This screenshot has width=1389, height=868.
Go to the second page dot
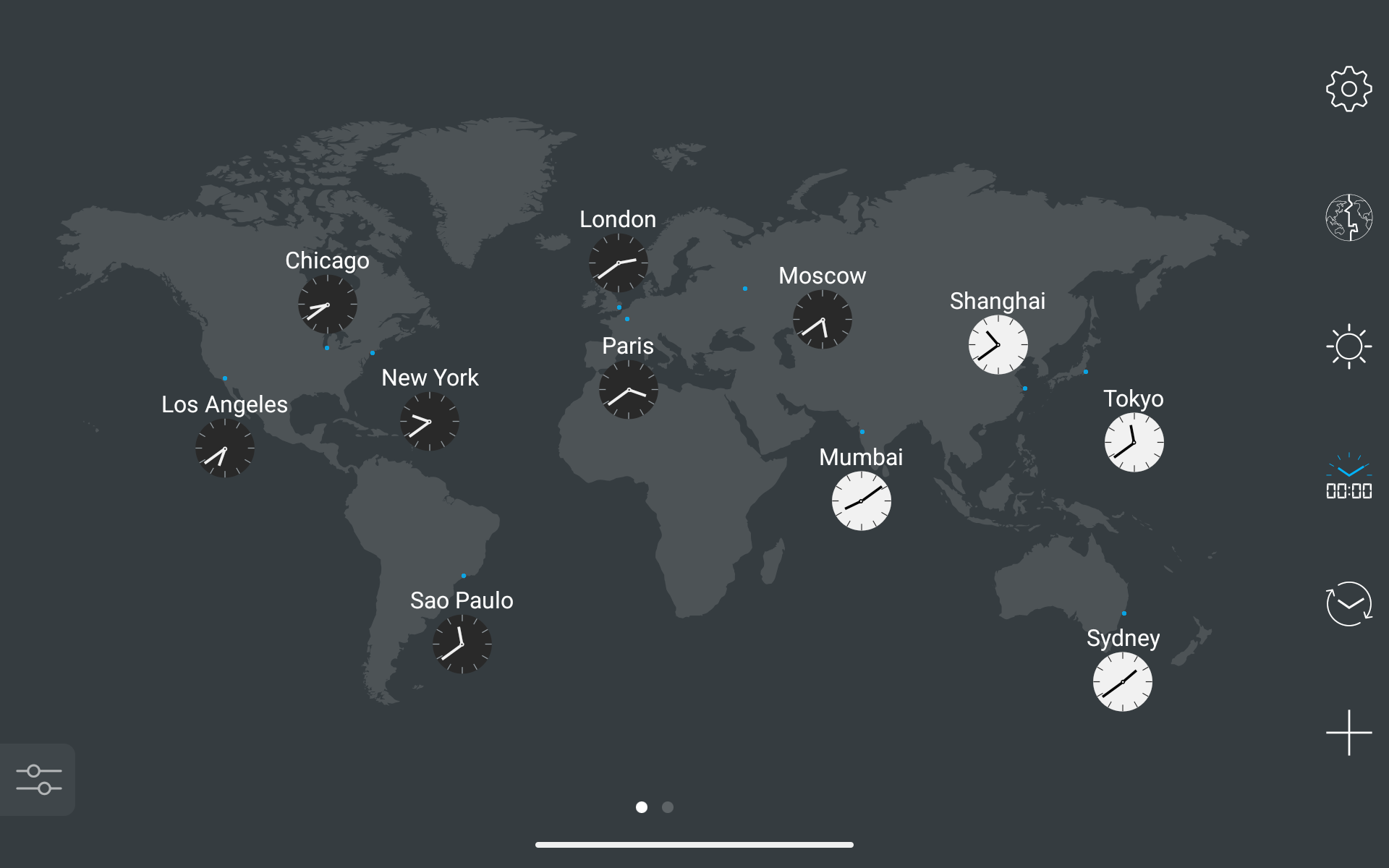668,807
